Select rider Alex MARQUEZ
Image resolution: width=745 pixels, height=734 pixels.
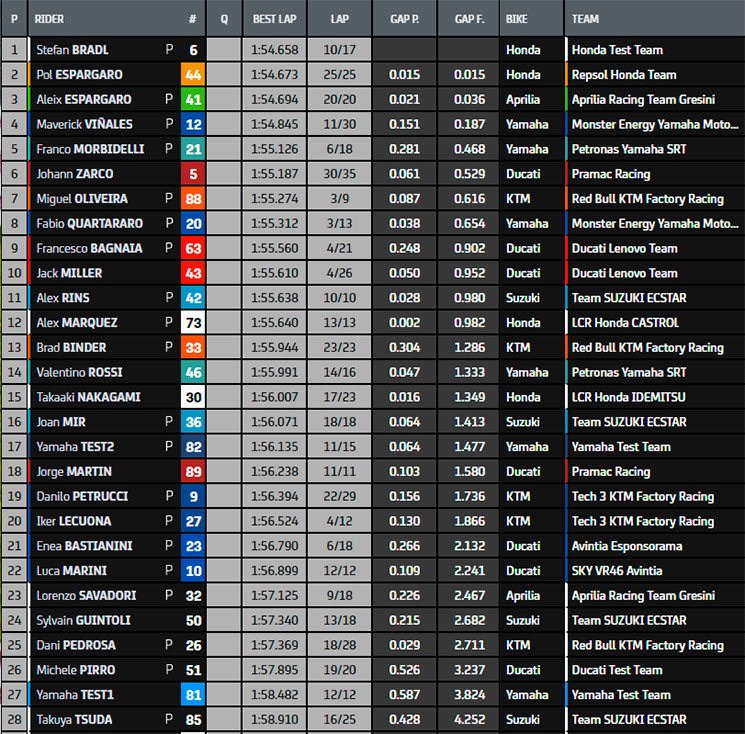76,323
